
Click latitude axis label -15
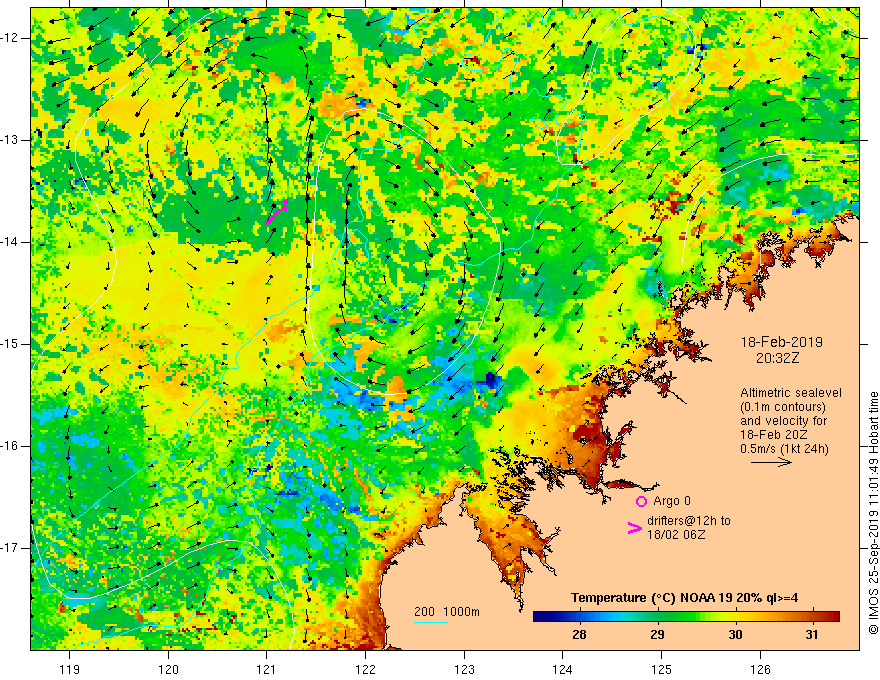(10, 344)
